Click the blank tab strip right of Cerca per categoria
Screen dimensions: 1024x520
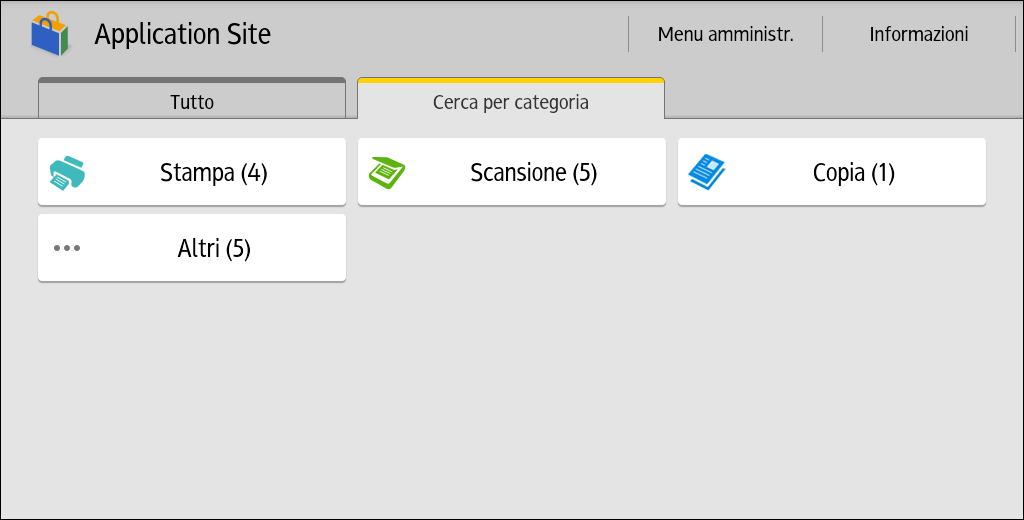click(x=840, y=101)
